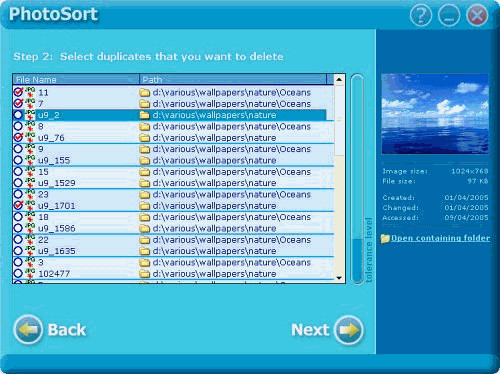Click the JPG icon of file 18
This screenshot has width=500, height=374.
(30, 217)
